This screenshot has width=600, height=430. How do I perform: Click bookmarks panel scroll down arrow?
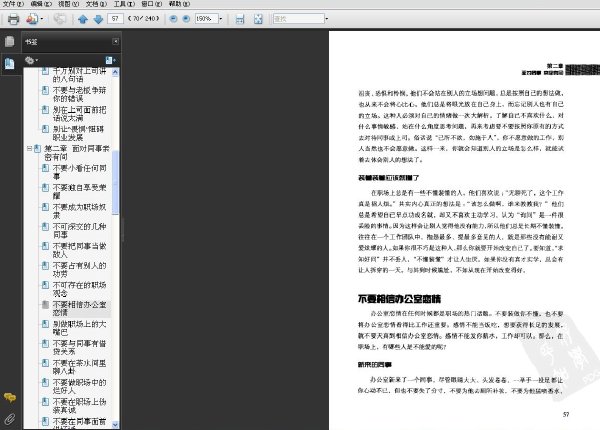[x=115, y=424]
